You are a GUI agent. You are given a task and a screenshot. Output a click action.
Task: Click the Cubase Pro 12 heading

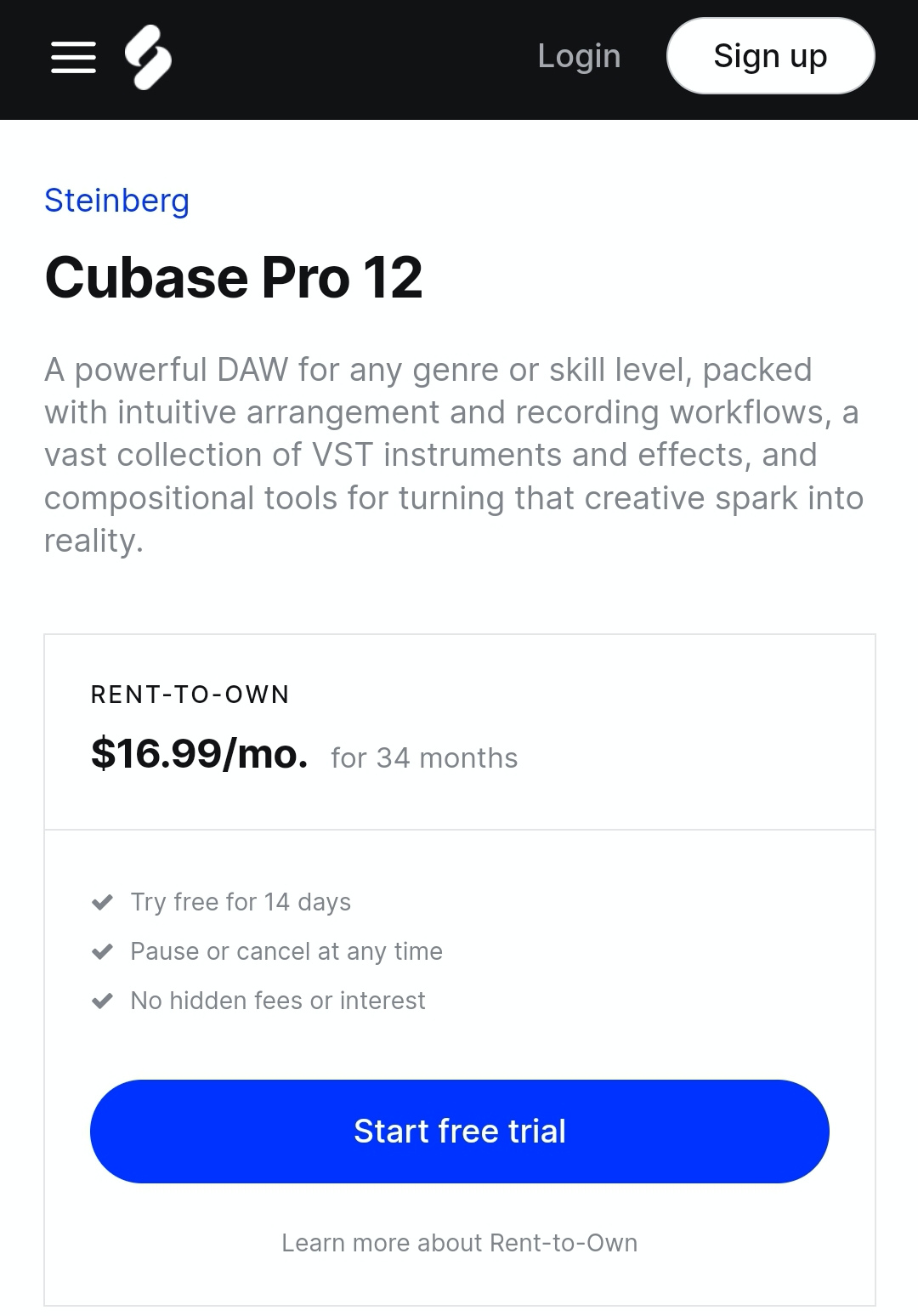click(x=234, y=278)
